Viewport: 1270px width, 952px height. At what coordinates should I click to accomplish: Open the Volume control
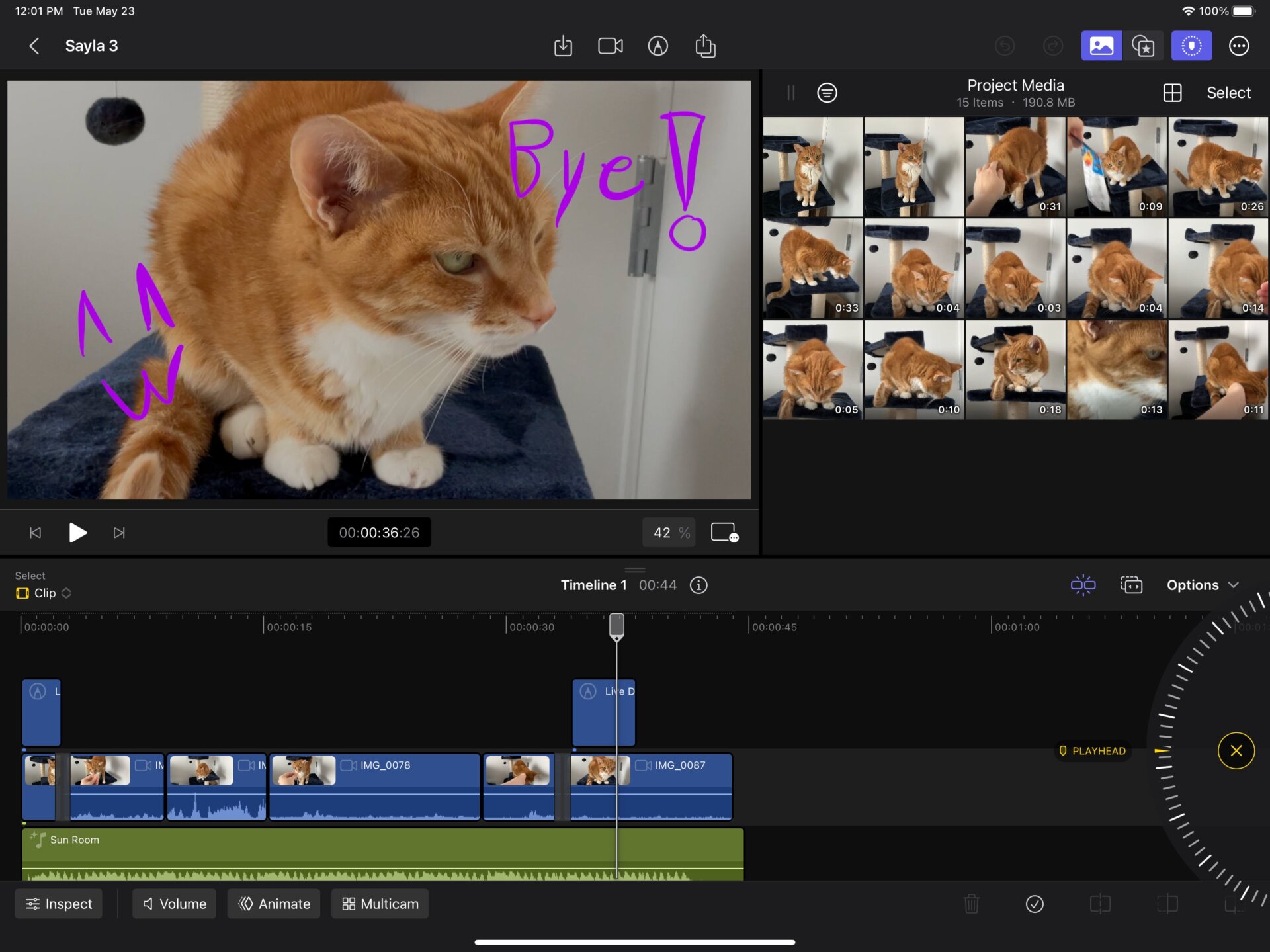(175, 904)
